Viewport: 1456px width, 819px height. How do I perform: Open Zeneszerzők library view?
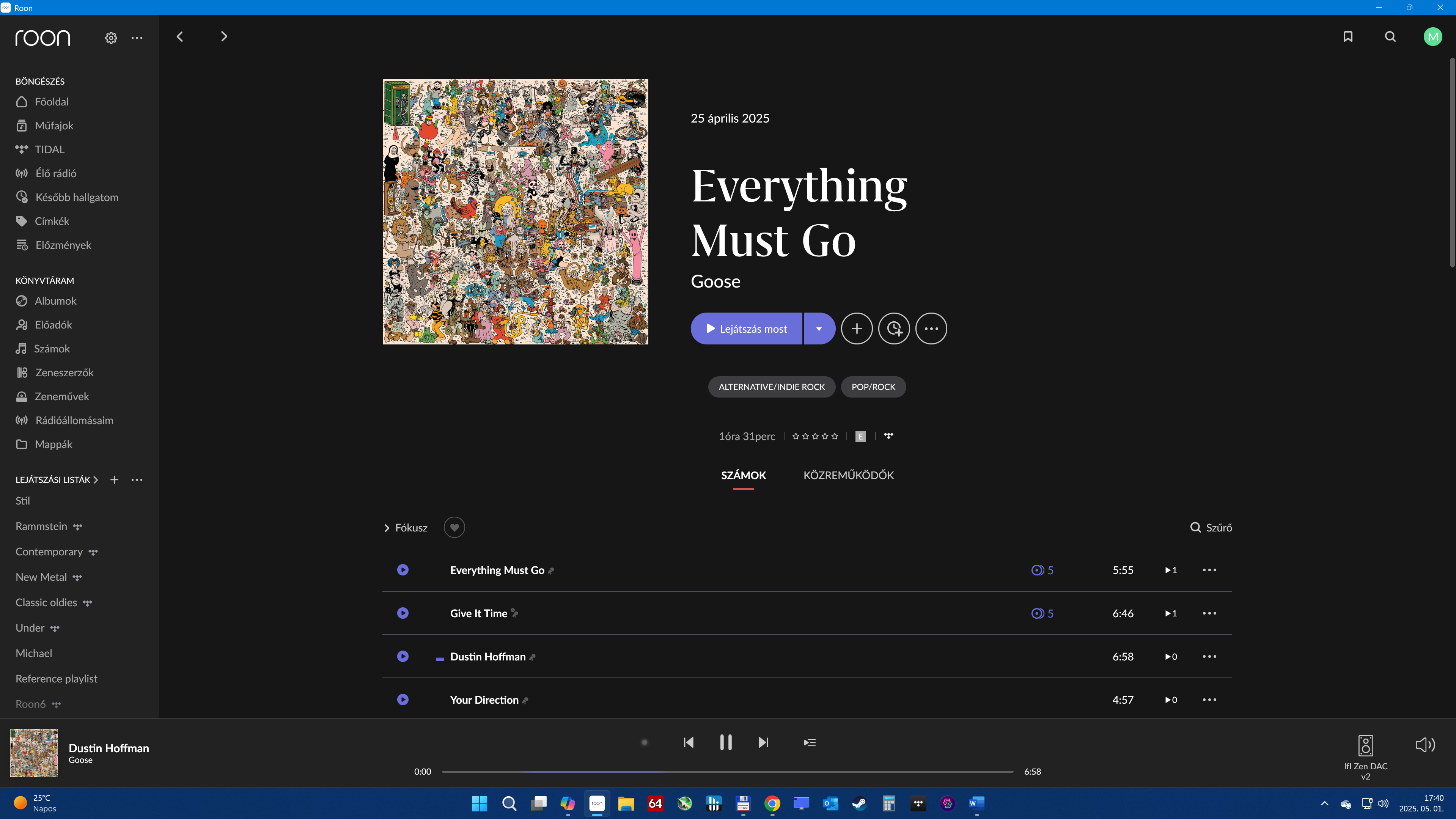pyautogui.click(x=55, y=373)
